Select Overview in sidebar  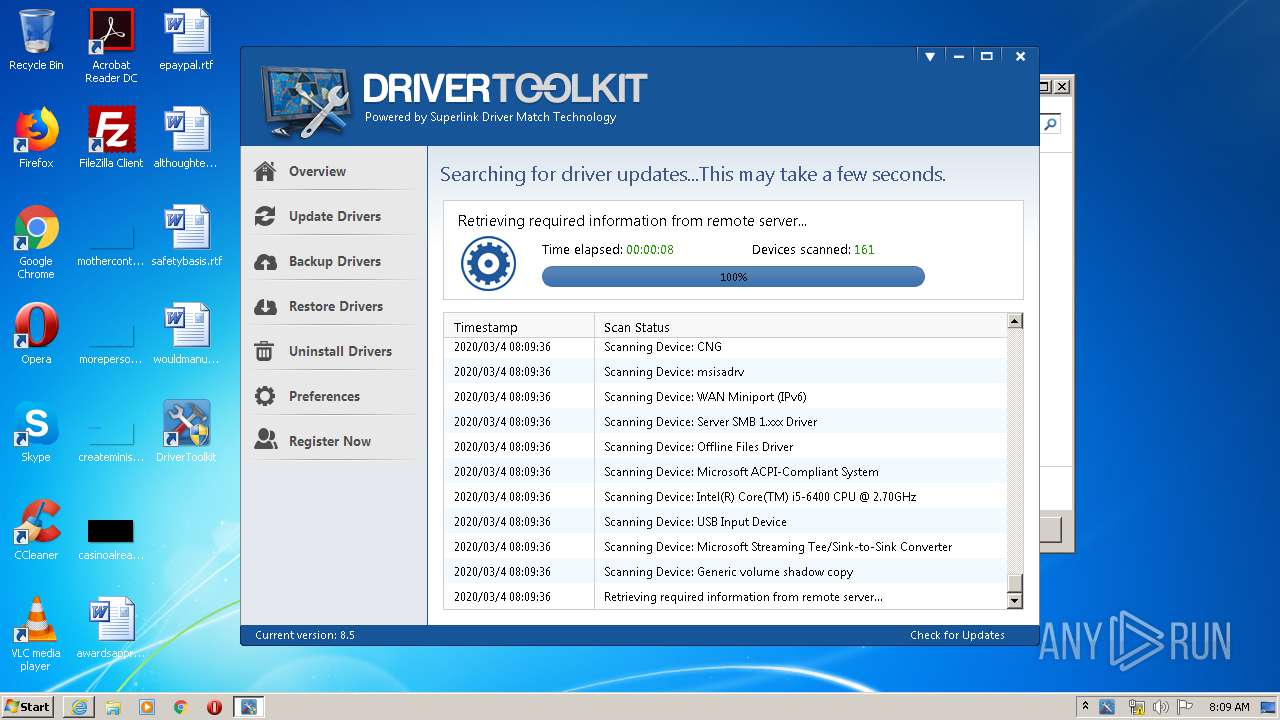point(334,171)
